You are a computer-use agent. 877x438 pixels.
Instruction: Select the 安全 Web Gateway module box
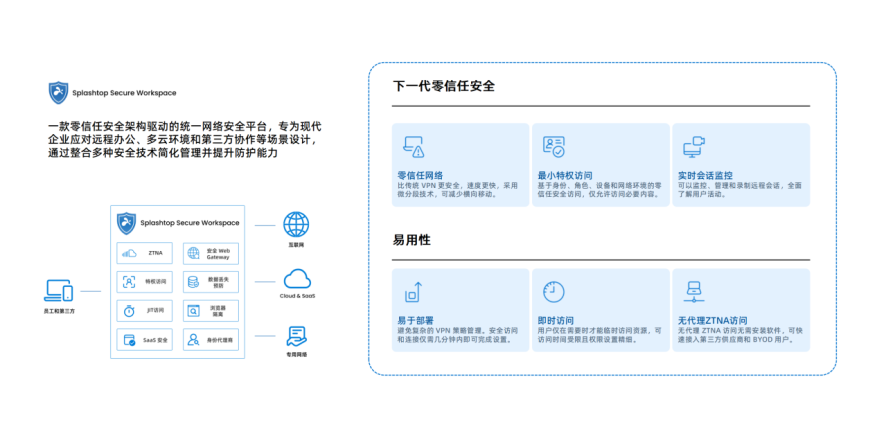[211, 253]
